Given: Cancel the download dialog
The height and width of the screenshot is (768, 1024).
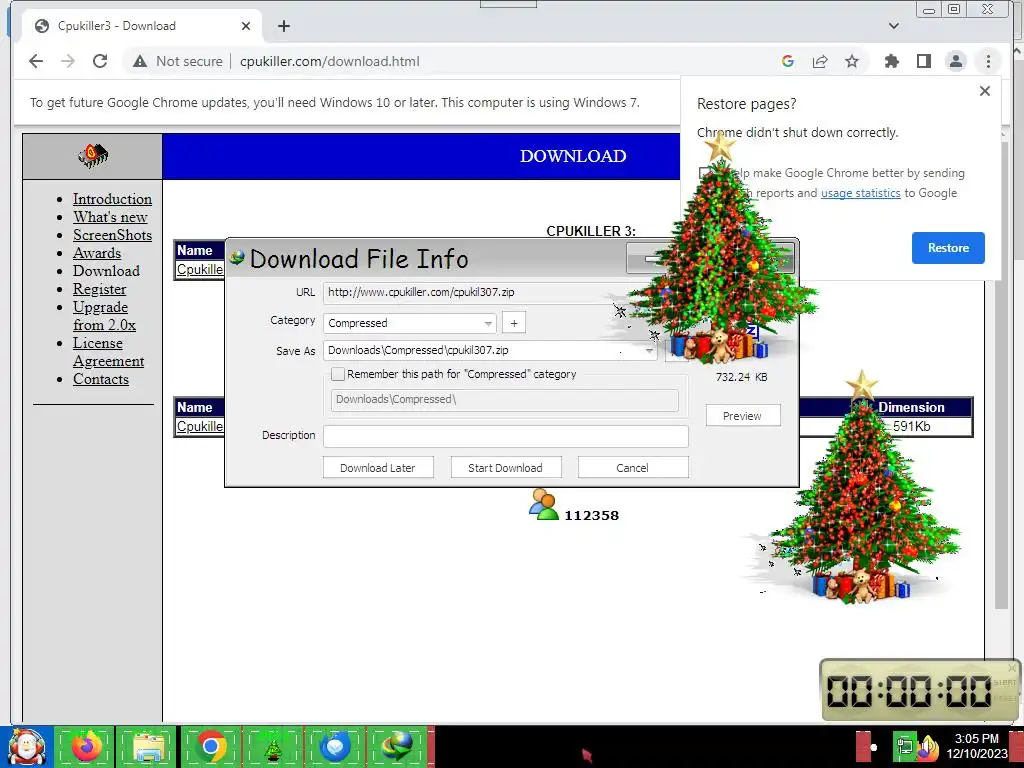Looking at the screenshot, I should point(632,468).
